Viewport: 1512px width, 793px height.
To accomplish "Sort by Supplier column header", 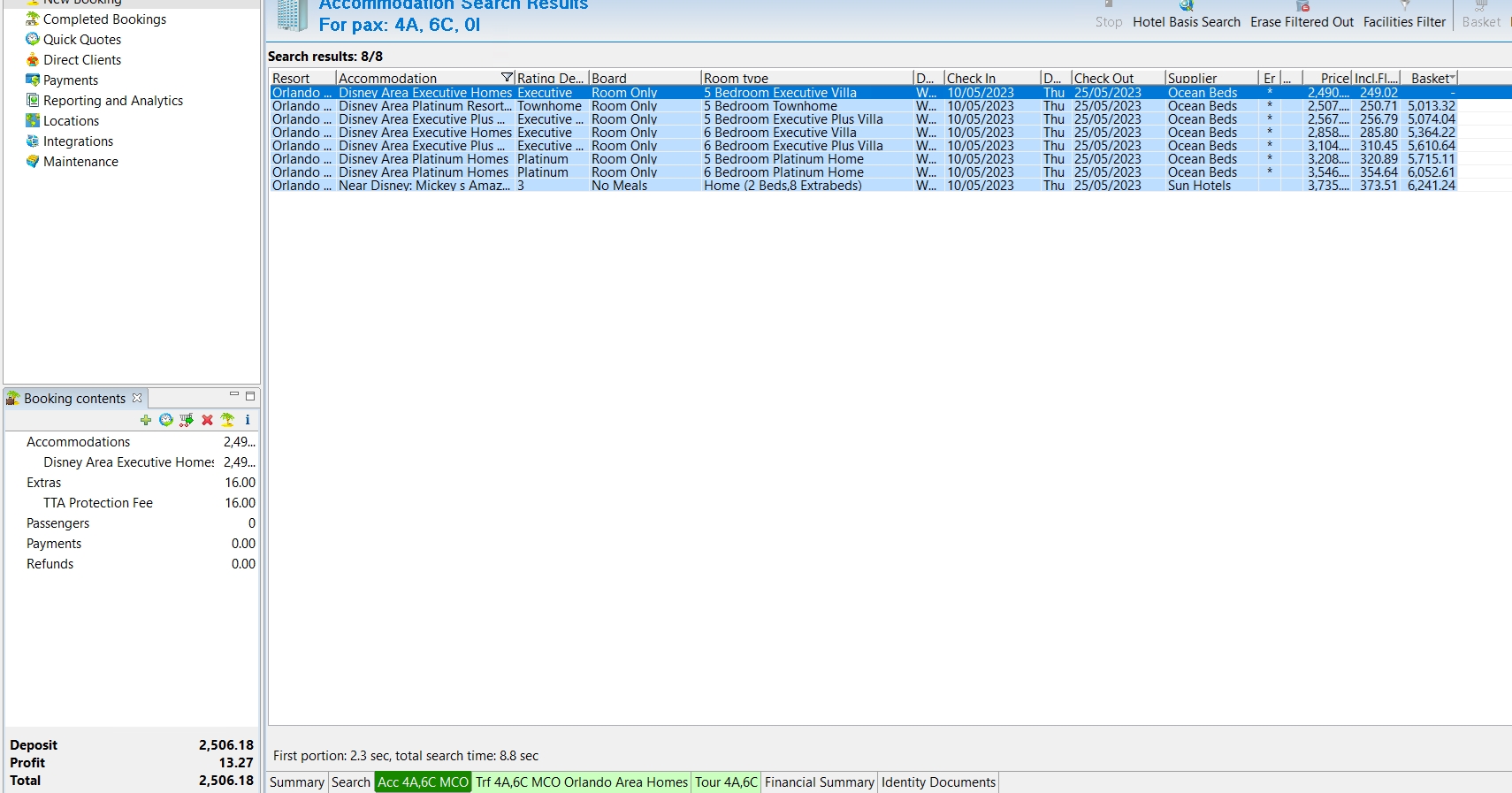I will click(x=1211, y=78).
